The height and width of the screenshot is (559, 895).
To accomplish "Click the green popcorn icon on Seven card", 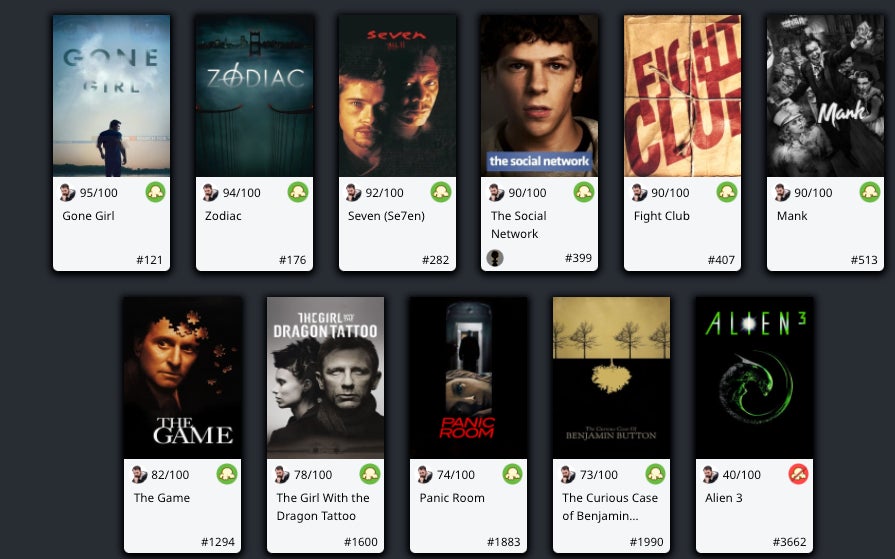I will 441,192.
